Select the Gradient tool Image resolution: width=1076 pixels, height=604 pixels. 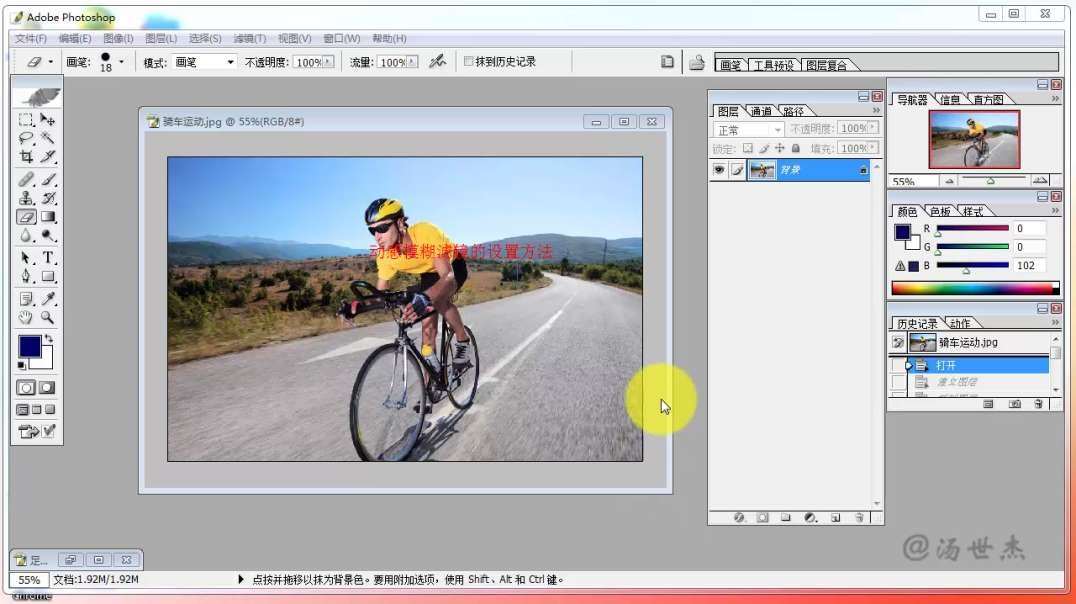pos(47,217)
